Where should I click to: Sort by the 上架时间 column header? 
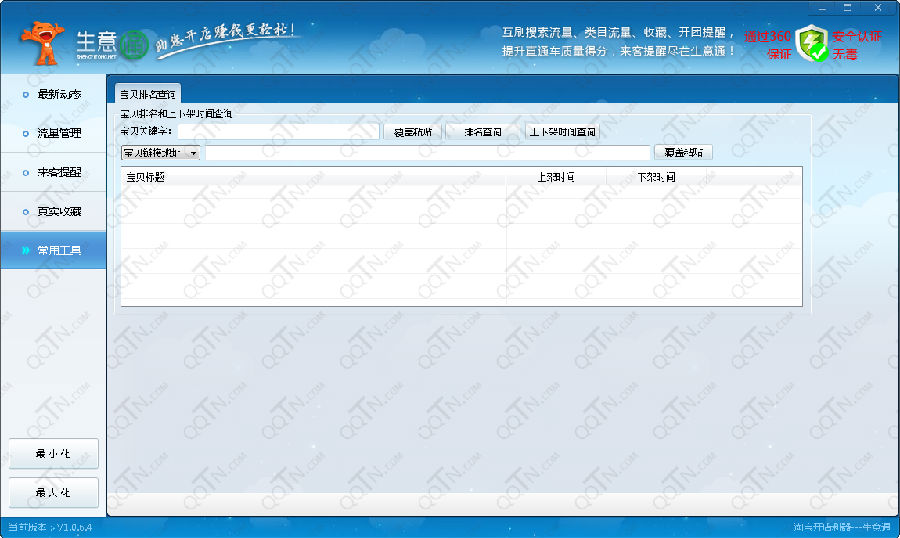(x=556, y=177)
